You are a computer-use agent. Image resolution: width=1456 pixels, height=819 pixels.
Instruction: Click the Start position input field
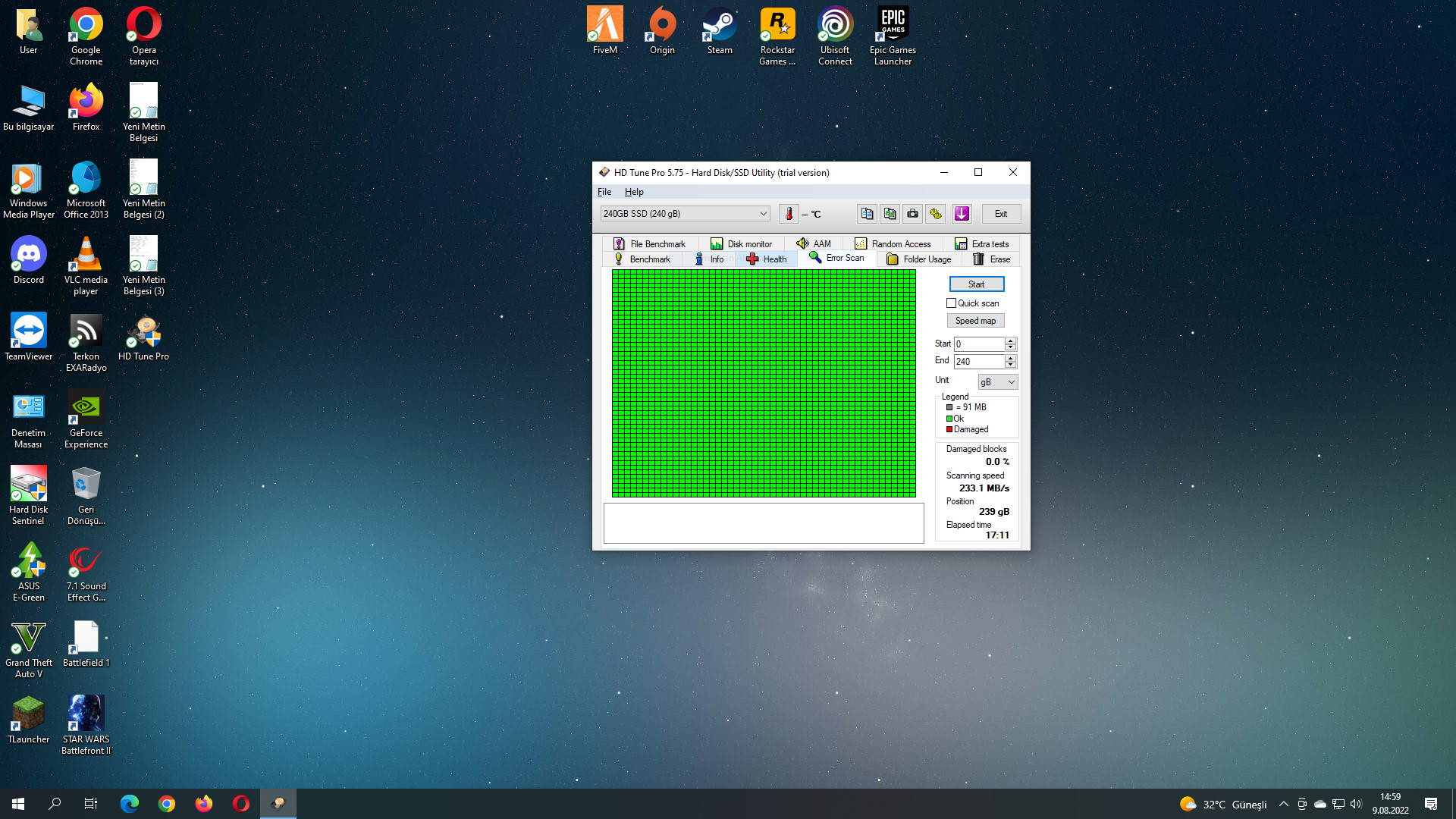(x=978, y=344)
